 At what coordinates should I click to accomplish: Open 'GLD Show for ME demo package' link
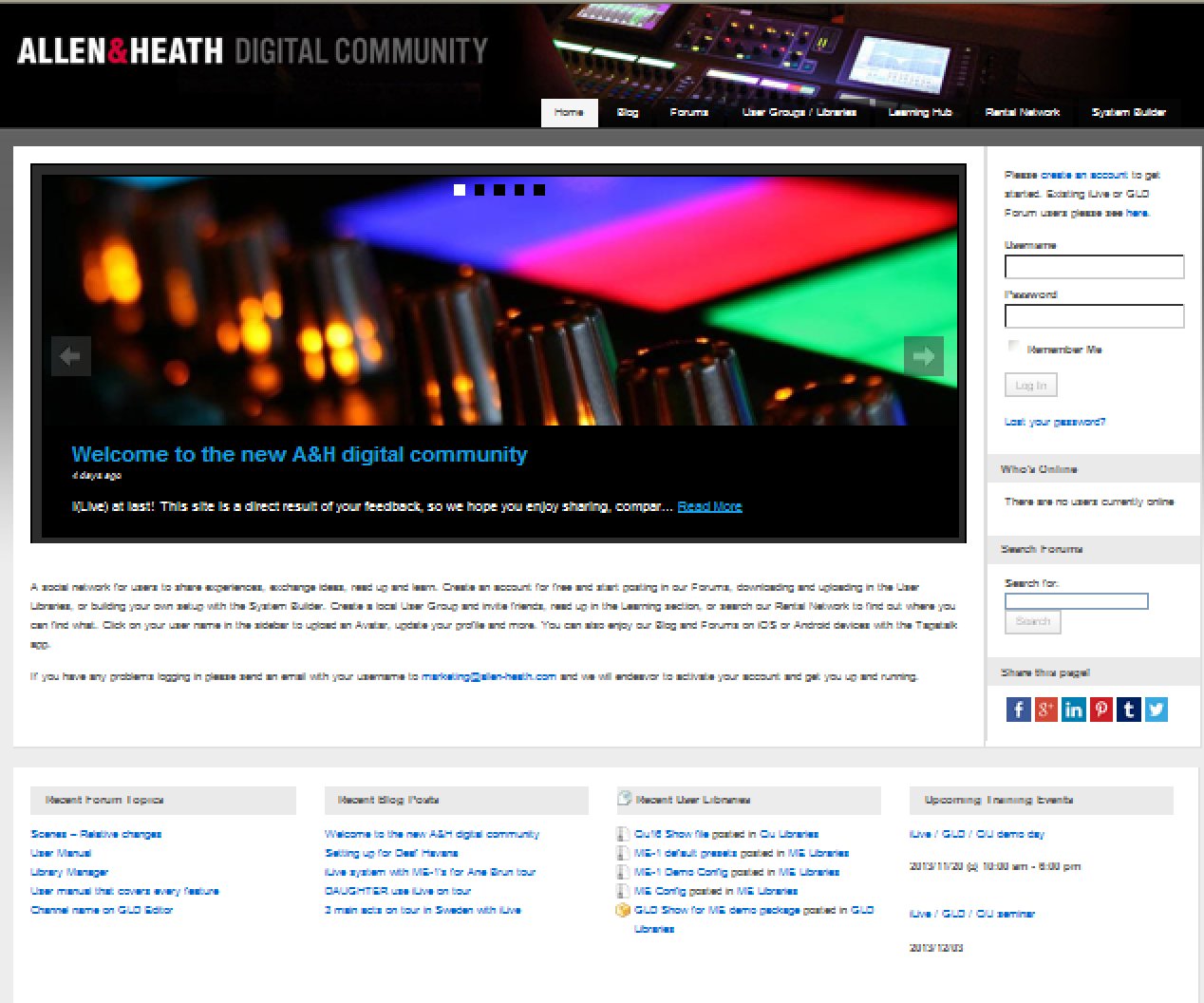point(717,910)
